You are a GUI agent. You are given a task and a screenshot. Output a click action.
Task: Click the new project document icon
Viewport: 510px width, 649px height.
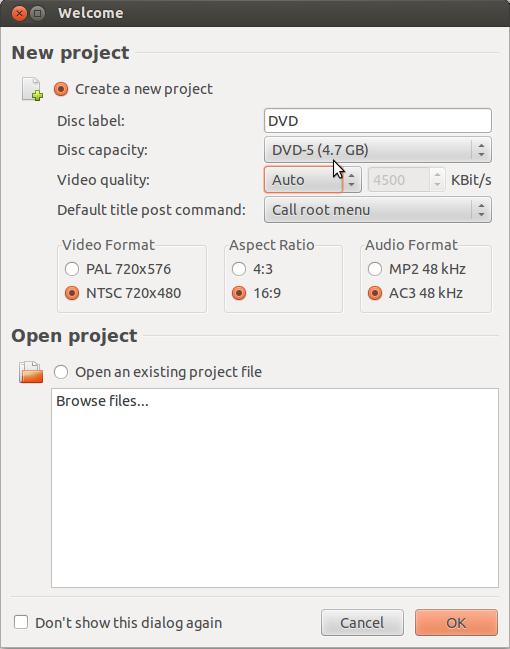click(32, 89)
